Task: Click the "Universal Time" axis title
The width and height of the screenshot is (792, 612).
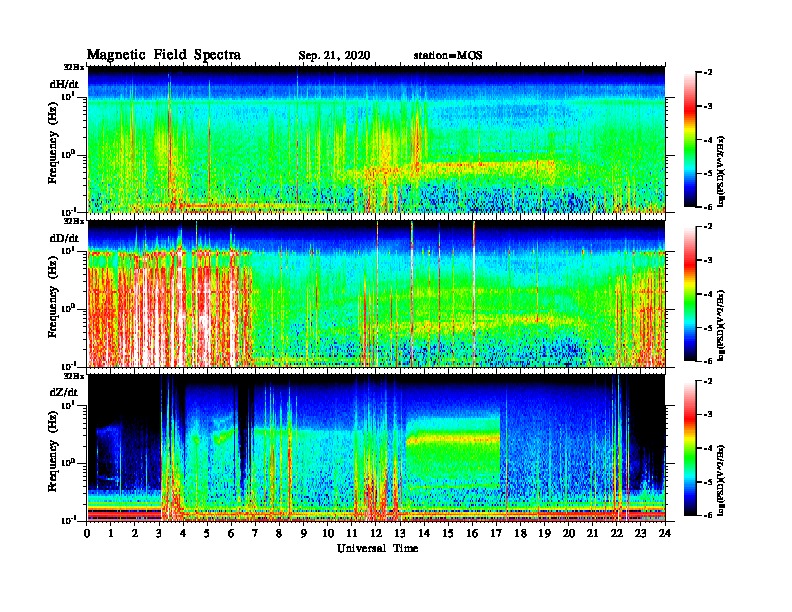Action: click(377, 548)
